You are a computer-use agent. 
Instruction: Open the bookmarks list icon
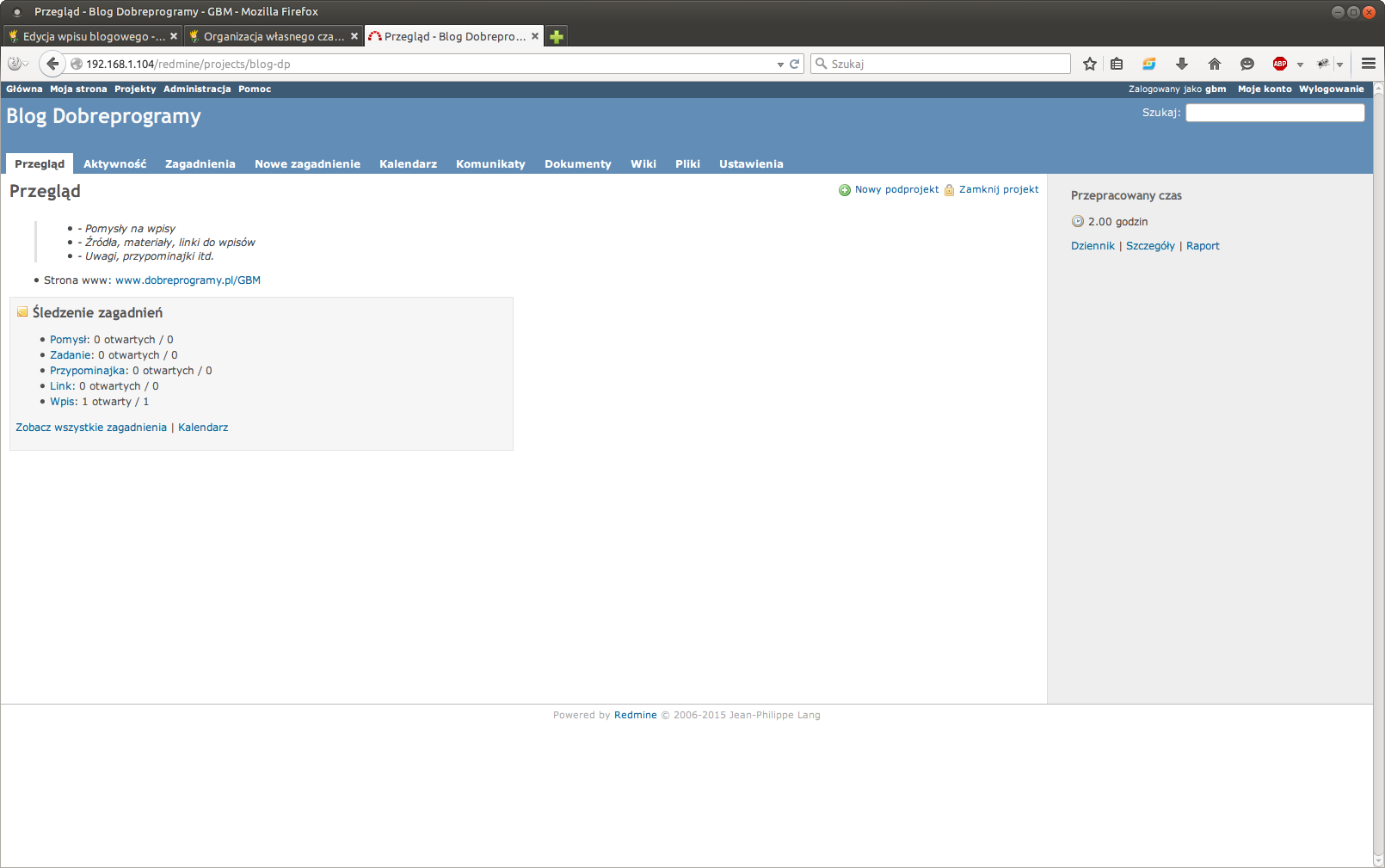pyautogui.click(x=1117, y=64)
